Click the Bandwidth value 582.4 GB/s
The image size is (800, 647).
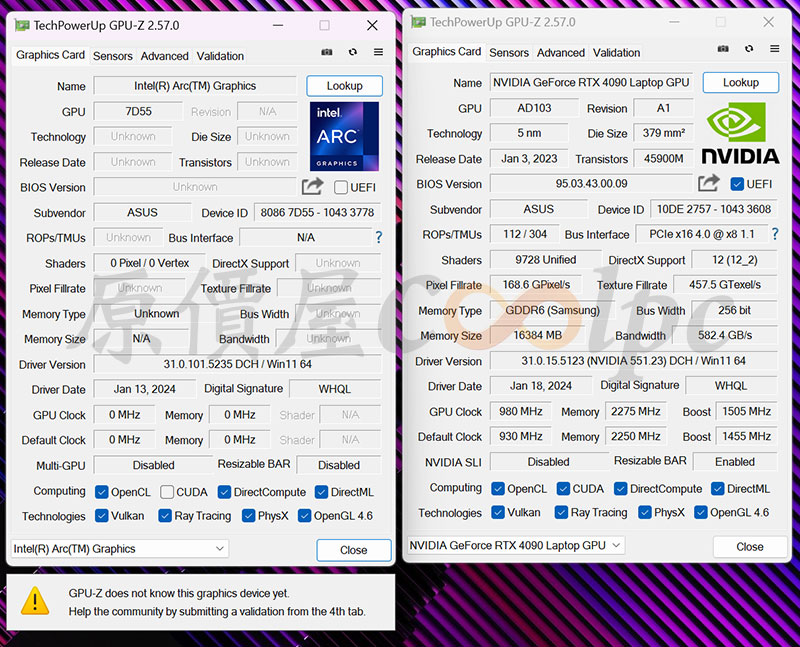point(725,335)
